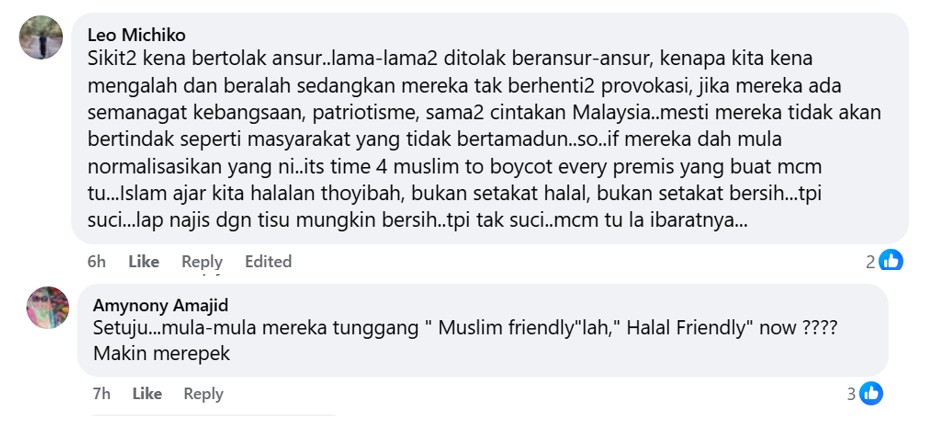
Task: Like Amynony Amajid's comment
Action: [147, 393]
